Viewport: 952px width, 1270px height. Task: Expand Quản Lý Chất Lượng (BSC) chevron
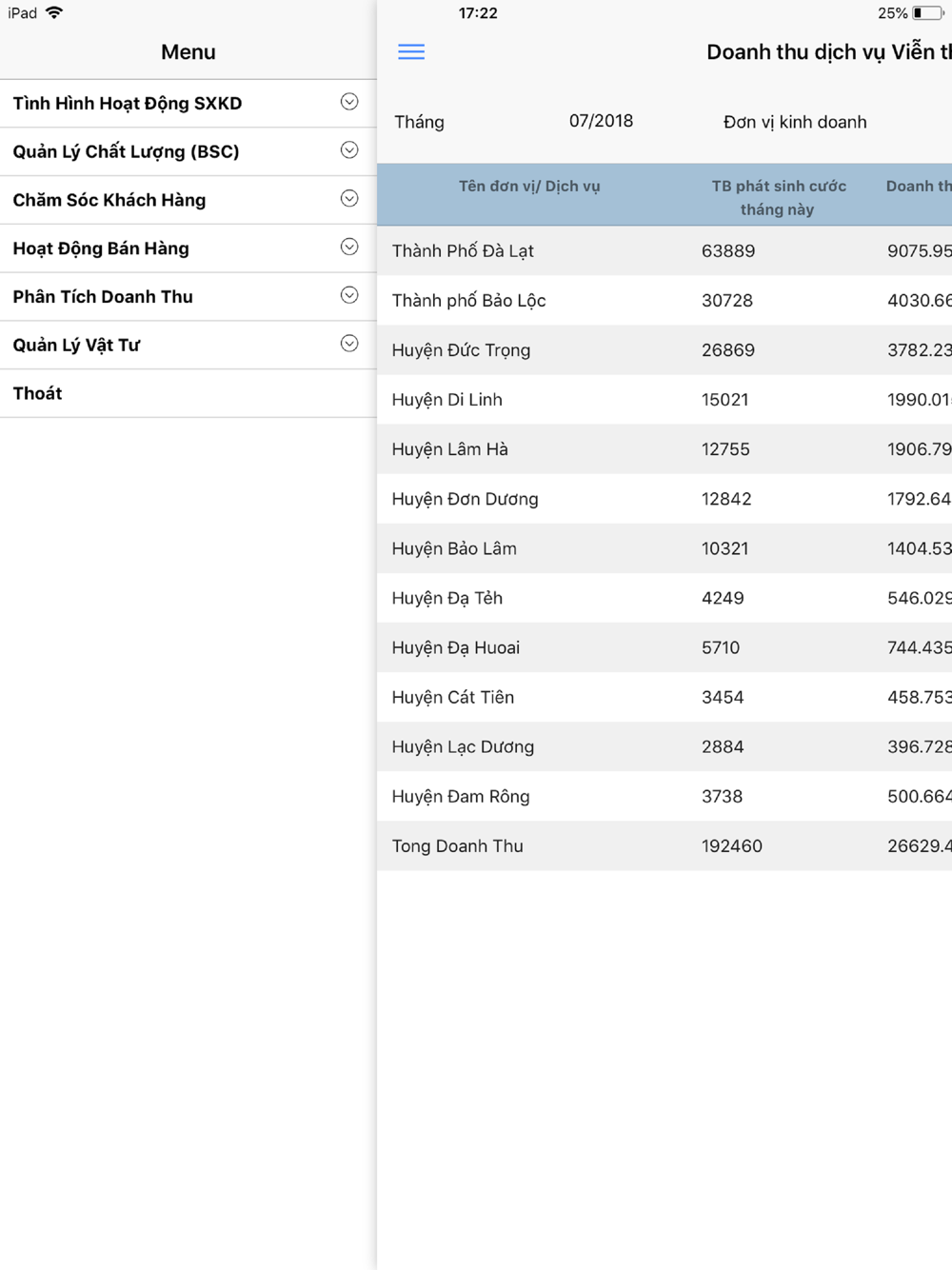coord(349,150)
